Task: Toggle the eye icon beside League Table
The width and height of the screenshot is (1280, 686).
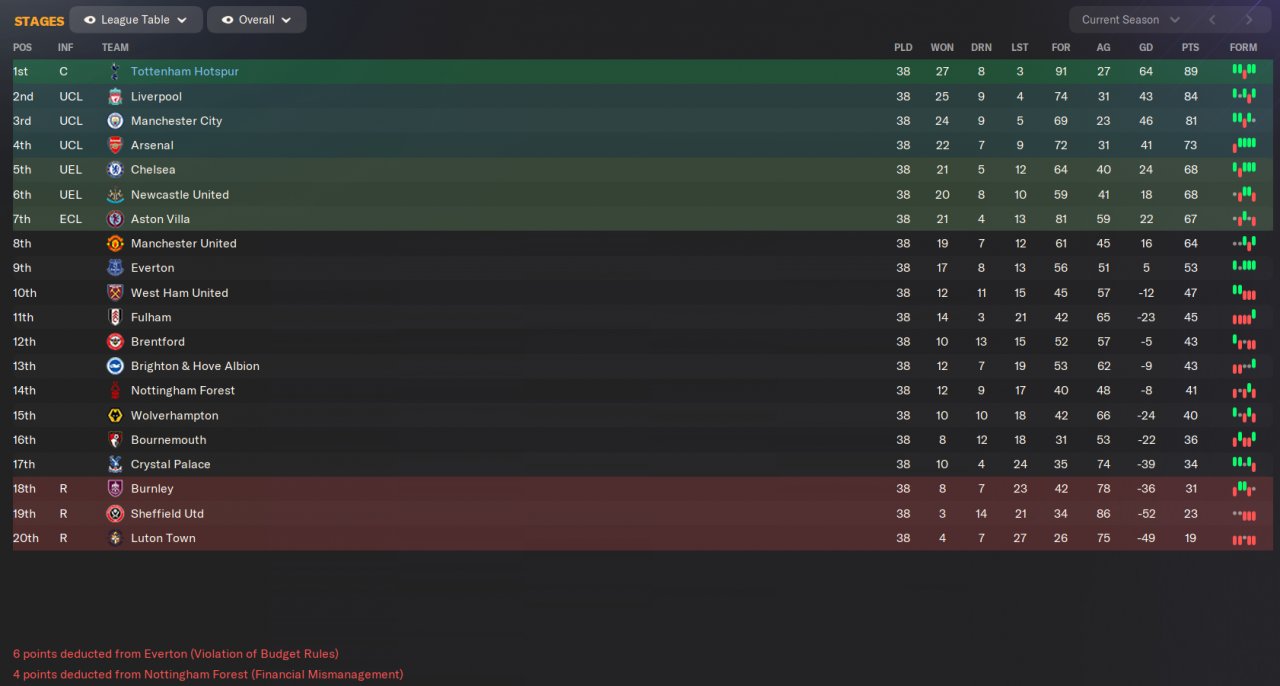Action: [x=90, y=20]
